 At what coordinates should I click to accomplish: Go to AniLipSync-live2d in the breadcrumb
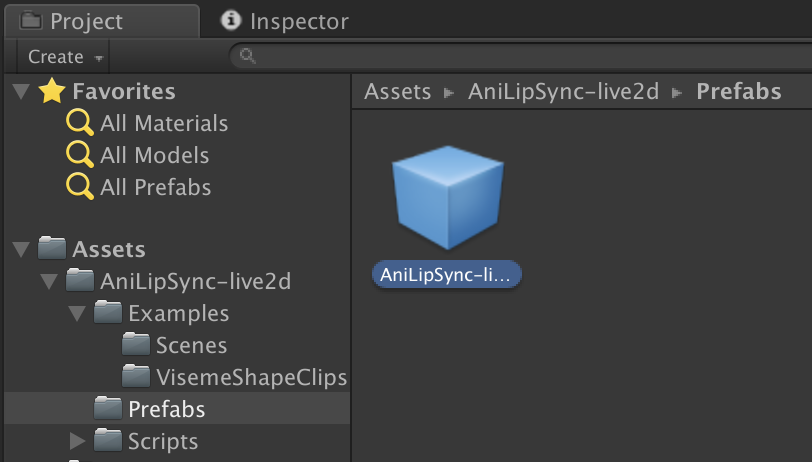[563, 92]
